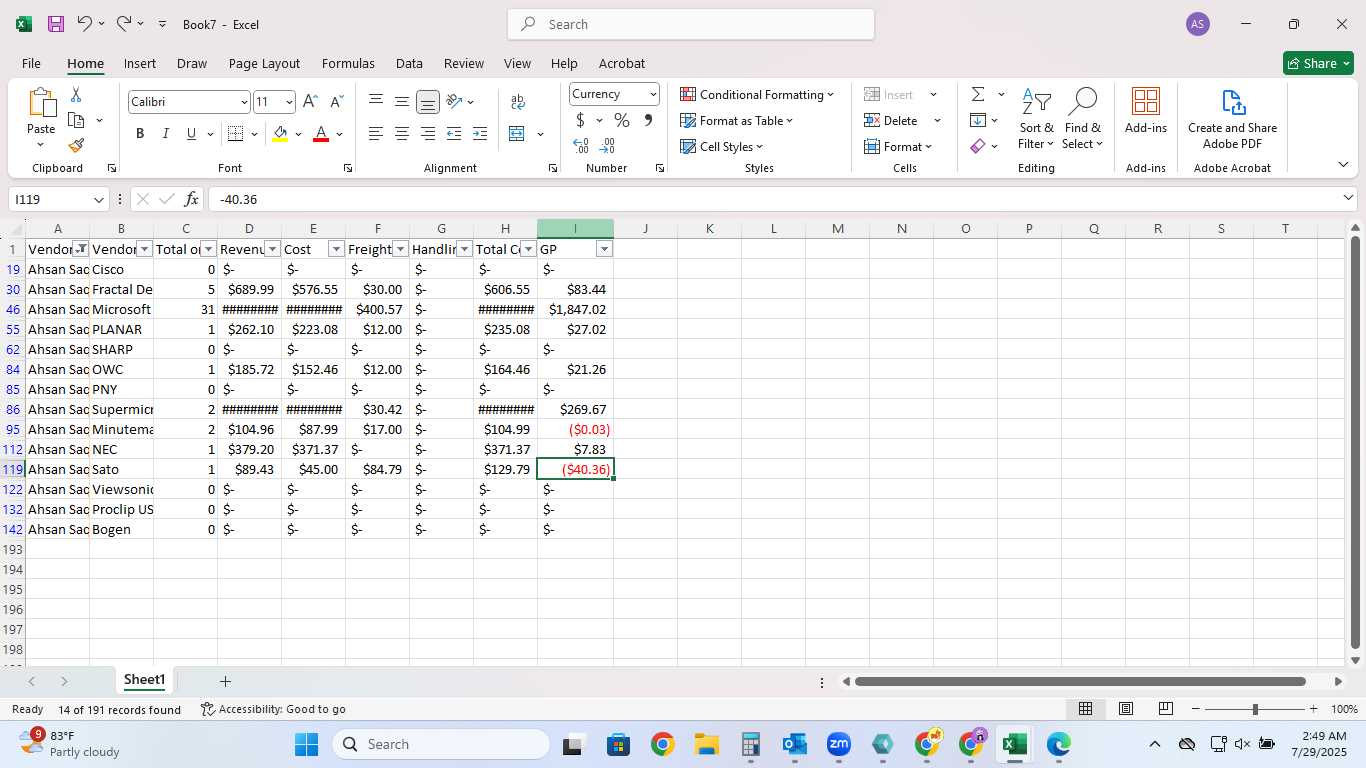1366x768 pixels.
Task: Click the Merge & Center icon
Action: [517, 133]
